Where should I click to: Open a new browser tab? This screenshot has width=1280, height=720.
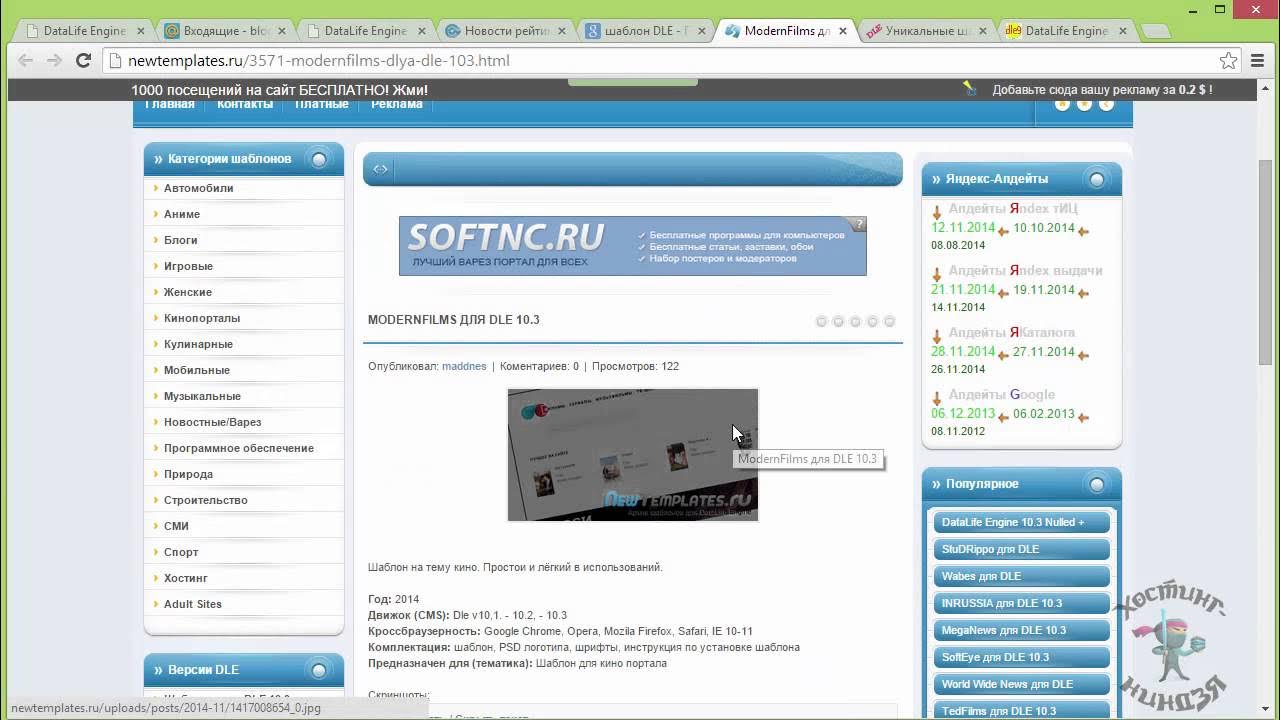pos(1155,31)
